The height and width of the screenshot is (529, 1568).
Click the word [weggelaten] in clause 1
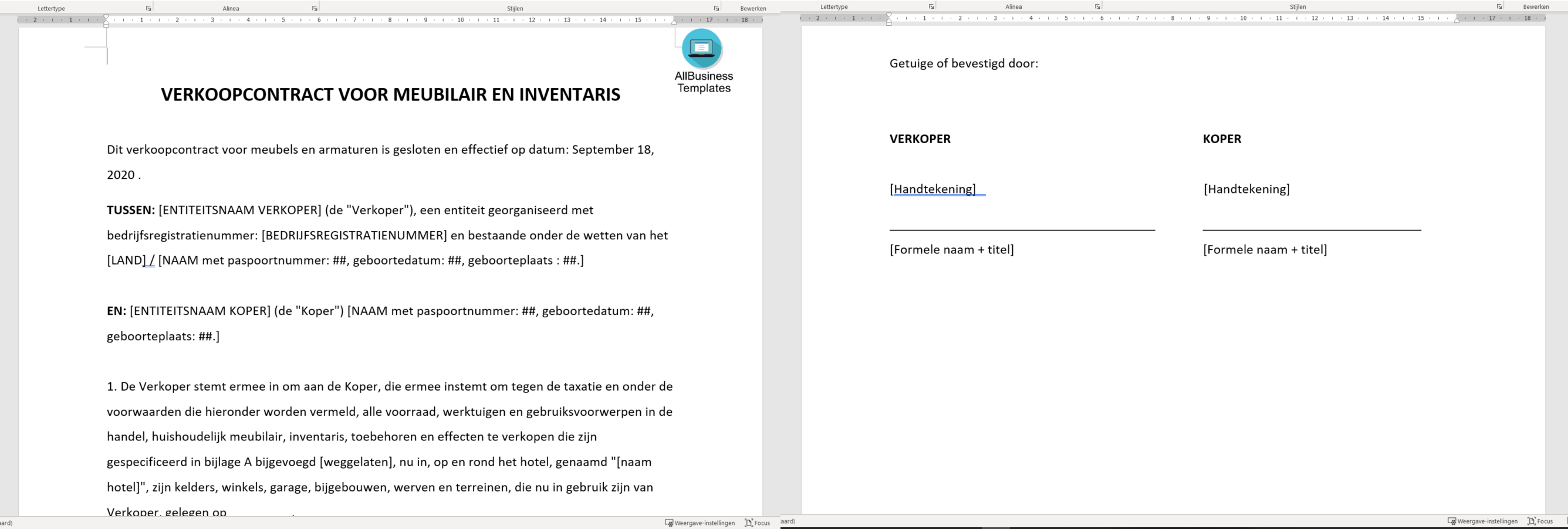click(x=357, y=462)
